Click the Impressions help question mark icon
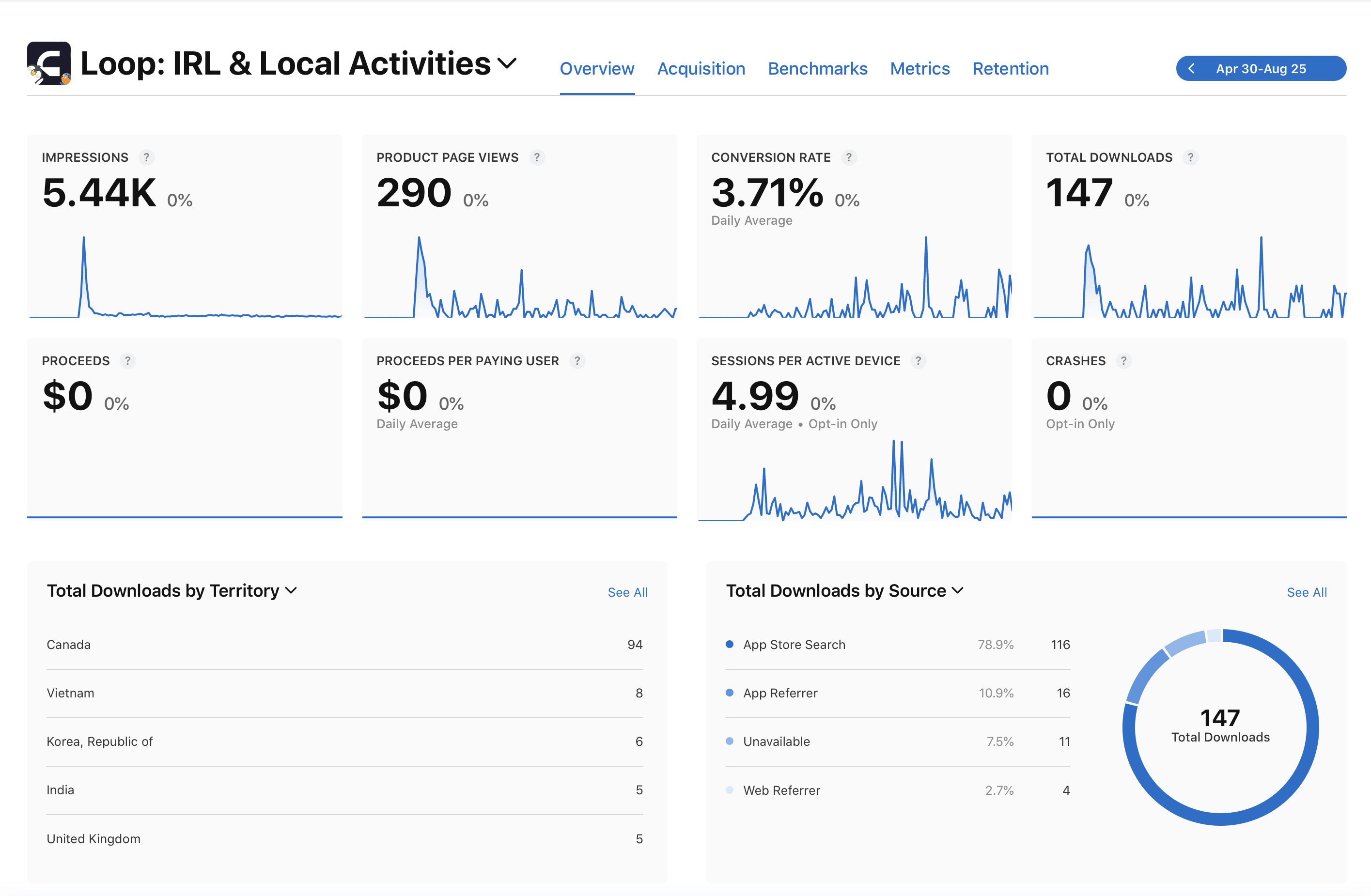Viewport: 1371px width, 896px height. [x=146, y=157]
